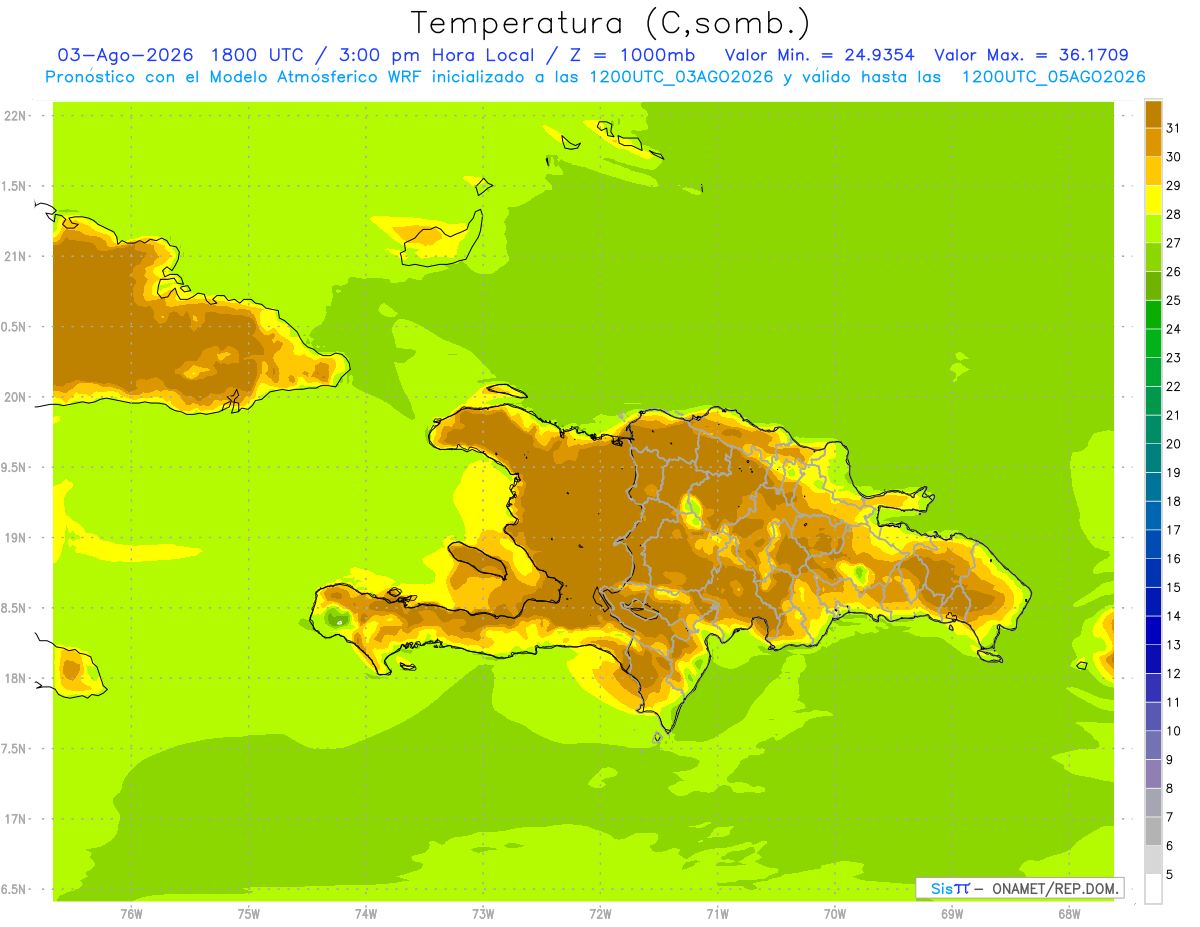This screenshot has height=927, width=1200.
Task: Pick the green swatch between 26 and 27
Action: 1153,257
